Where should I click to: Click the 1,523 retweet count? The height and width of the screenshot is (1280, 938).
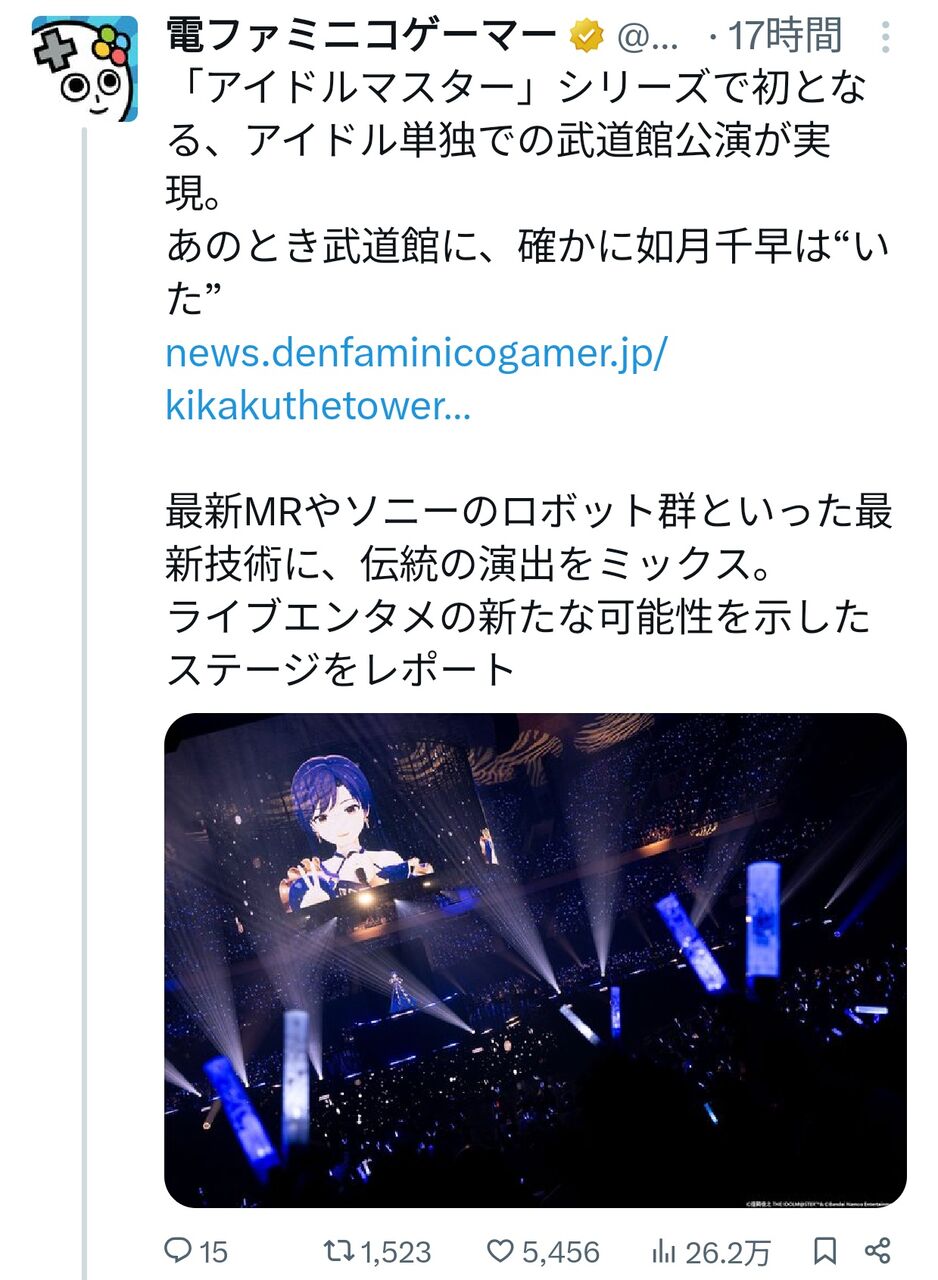[397, 1251]
